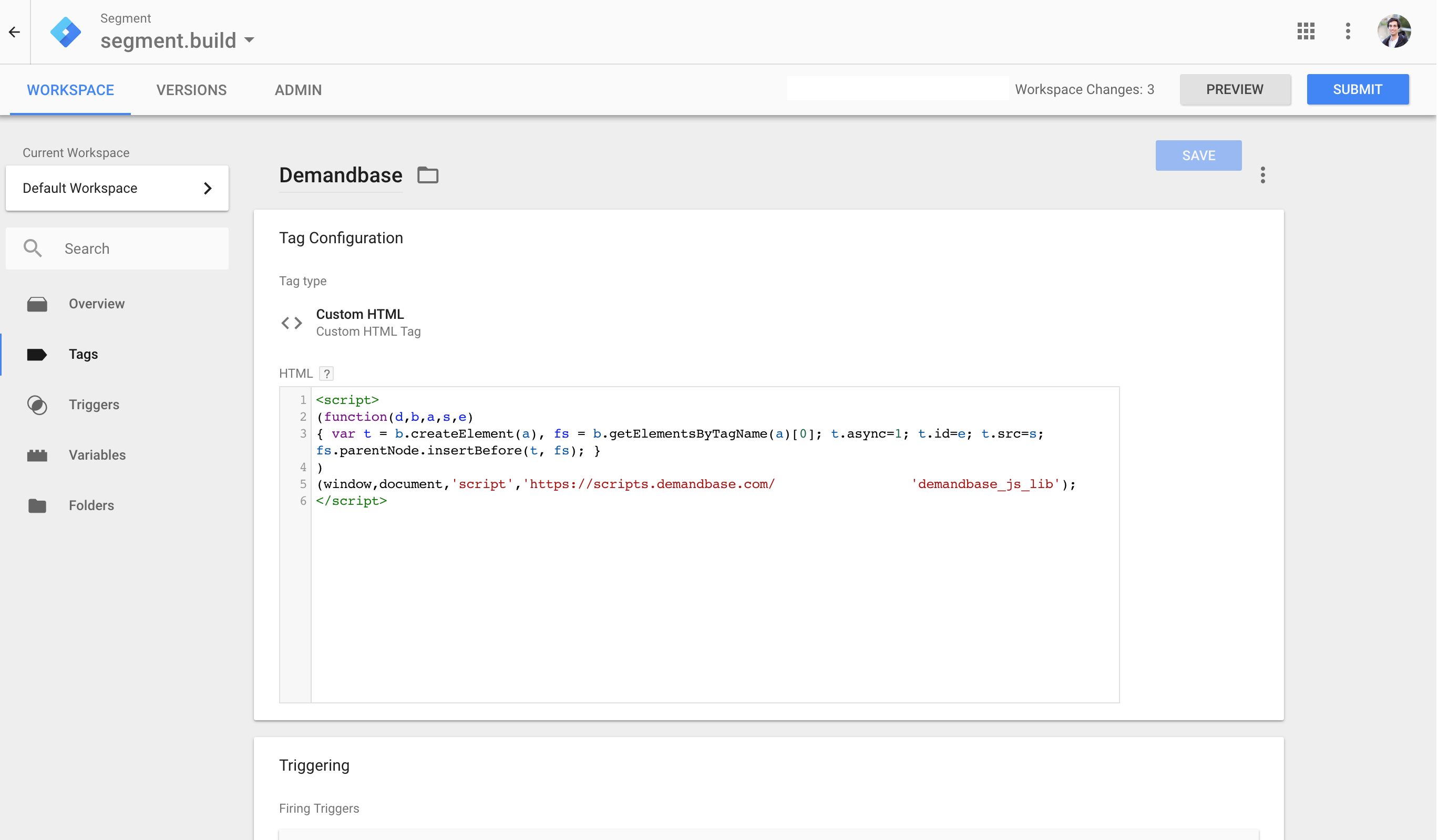Switch to the Versions tab
Screen dimensions: 1438x840
[x=192, y=89]
